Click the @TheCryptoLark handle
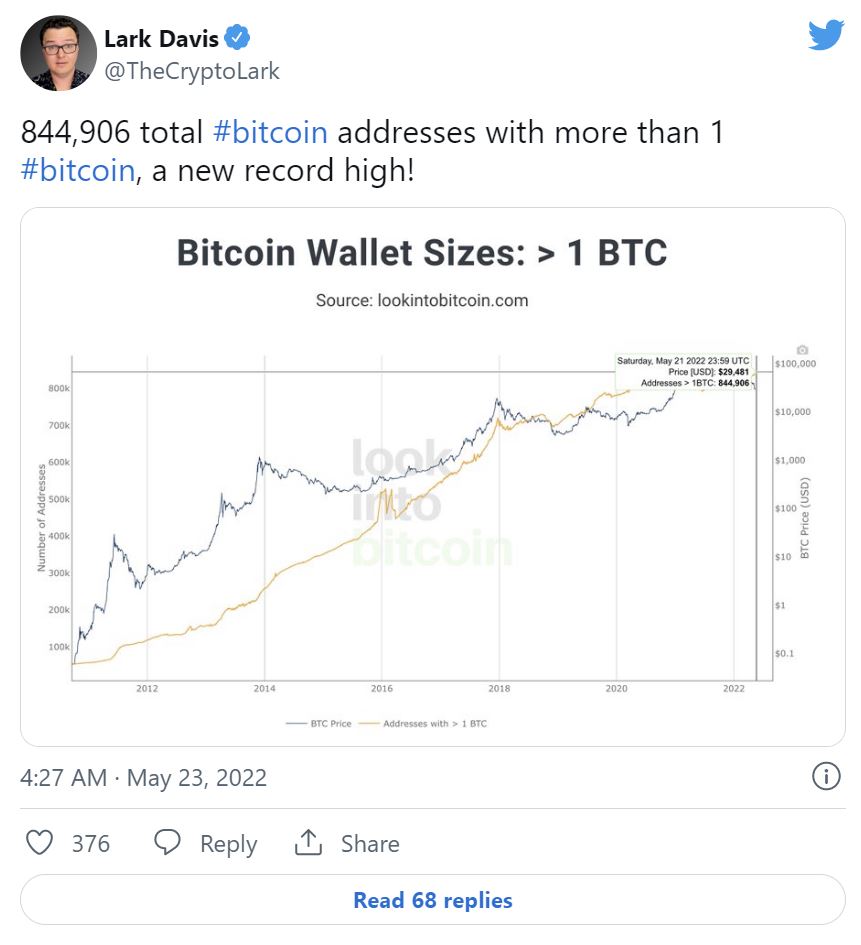 [192, 71]
